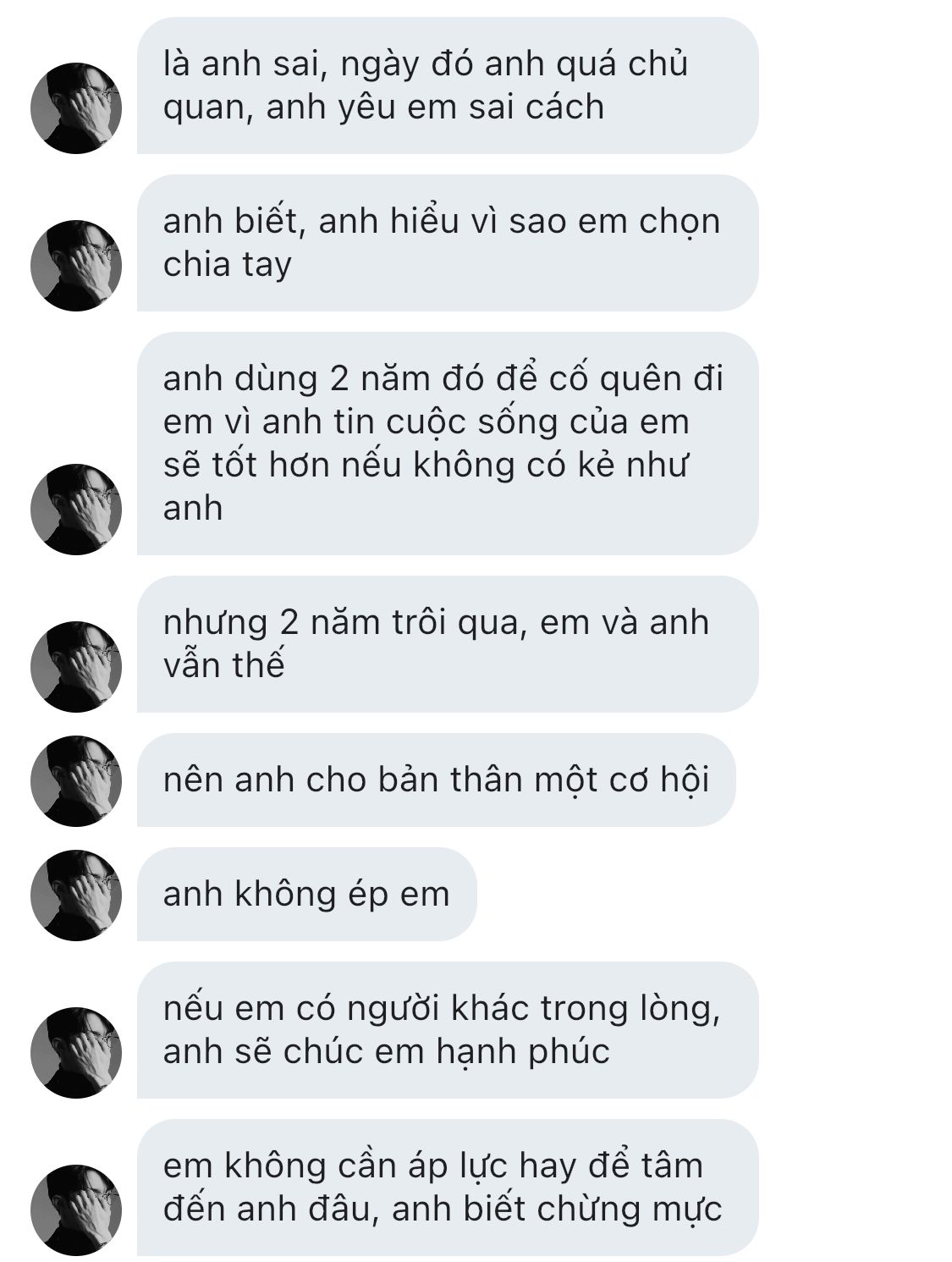Tap avatar beside 'em không cần áp lực' message
This screenshot has height=1262, width=952.
pos(76,1210)
